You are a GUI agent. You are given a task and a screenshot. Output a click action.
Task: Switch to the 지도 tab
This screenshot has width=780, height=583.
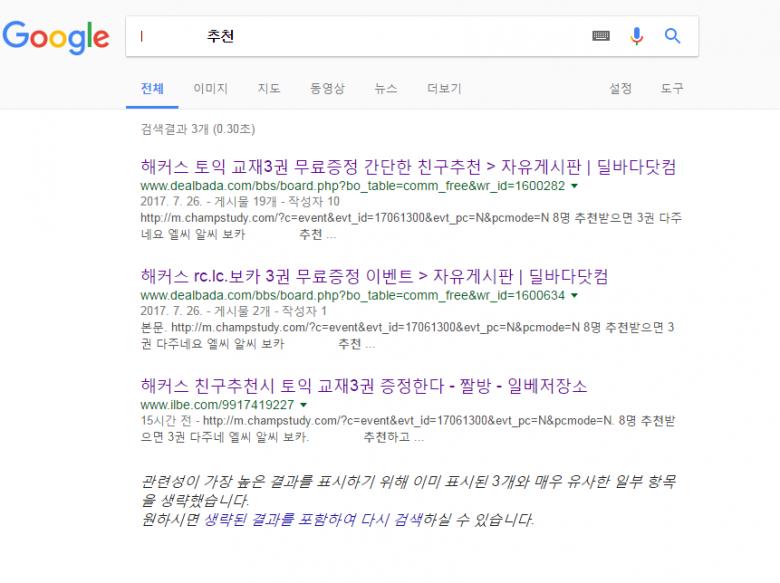(x=269, y=89)
